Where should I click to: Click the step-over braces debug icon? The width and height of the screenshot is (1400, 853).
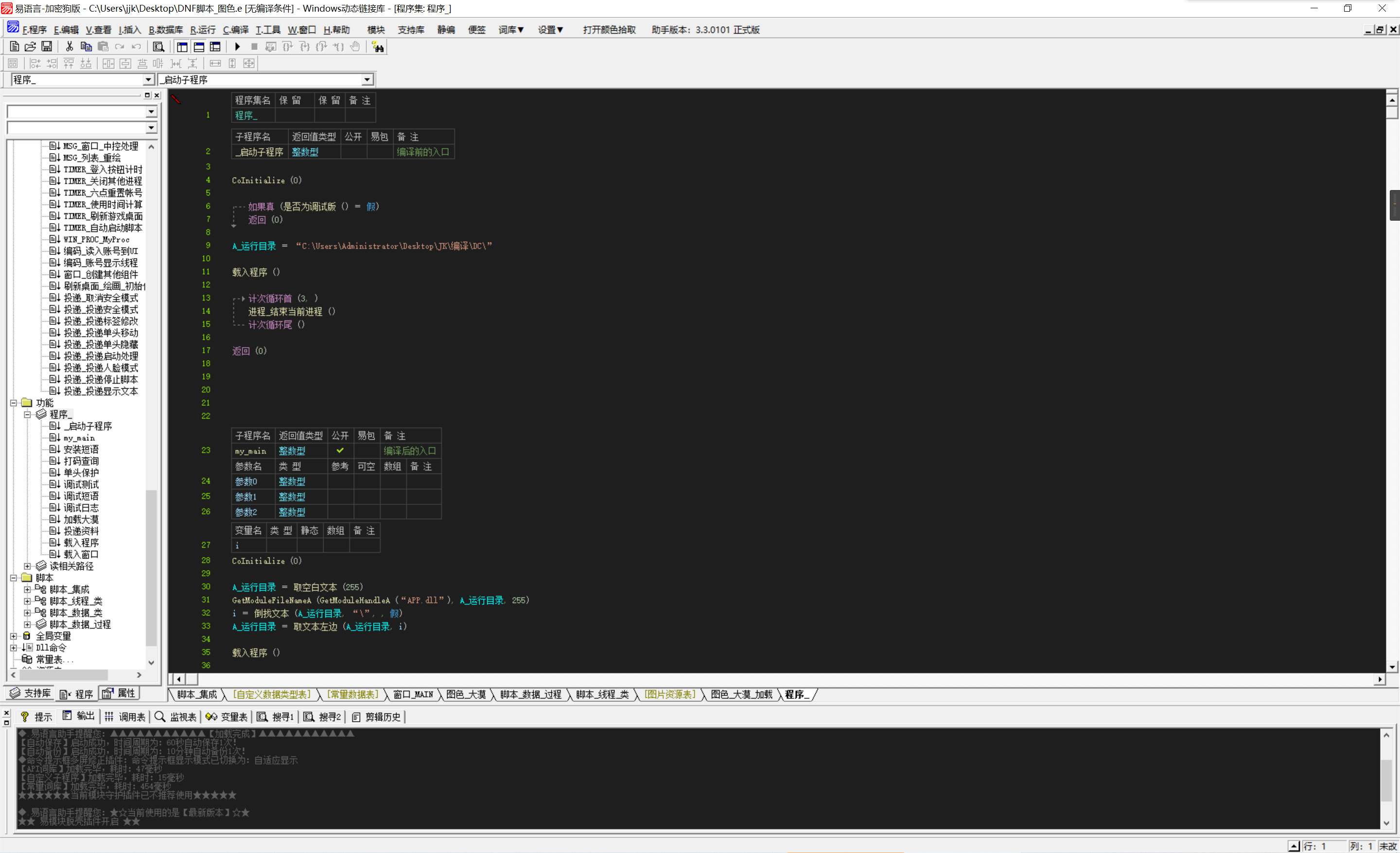(x=287, y=47)
